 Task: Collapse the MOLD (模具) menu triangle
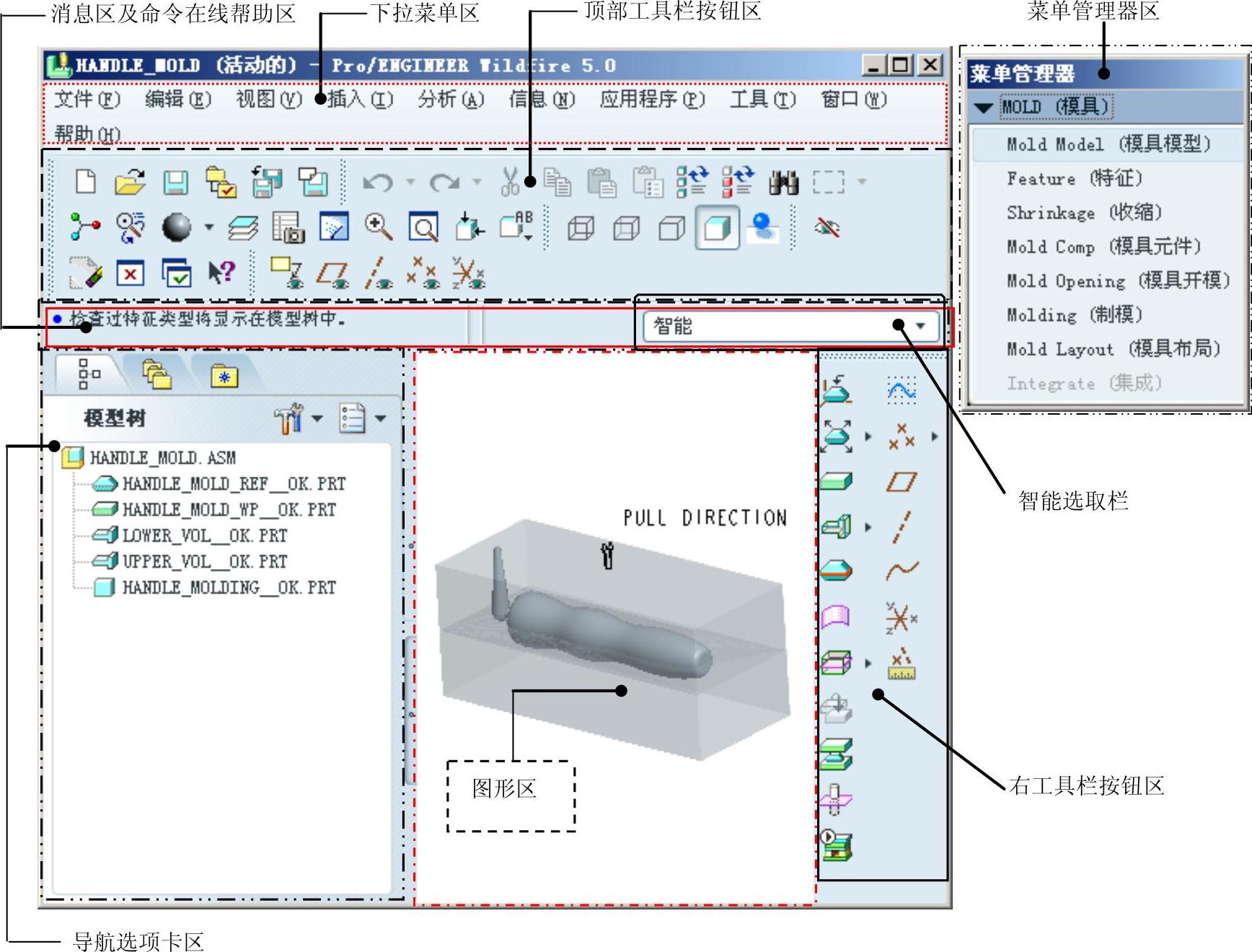[984, 108]
